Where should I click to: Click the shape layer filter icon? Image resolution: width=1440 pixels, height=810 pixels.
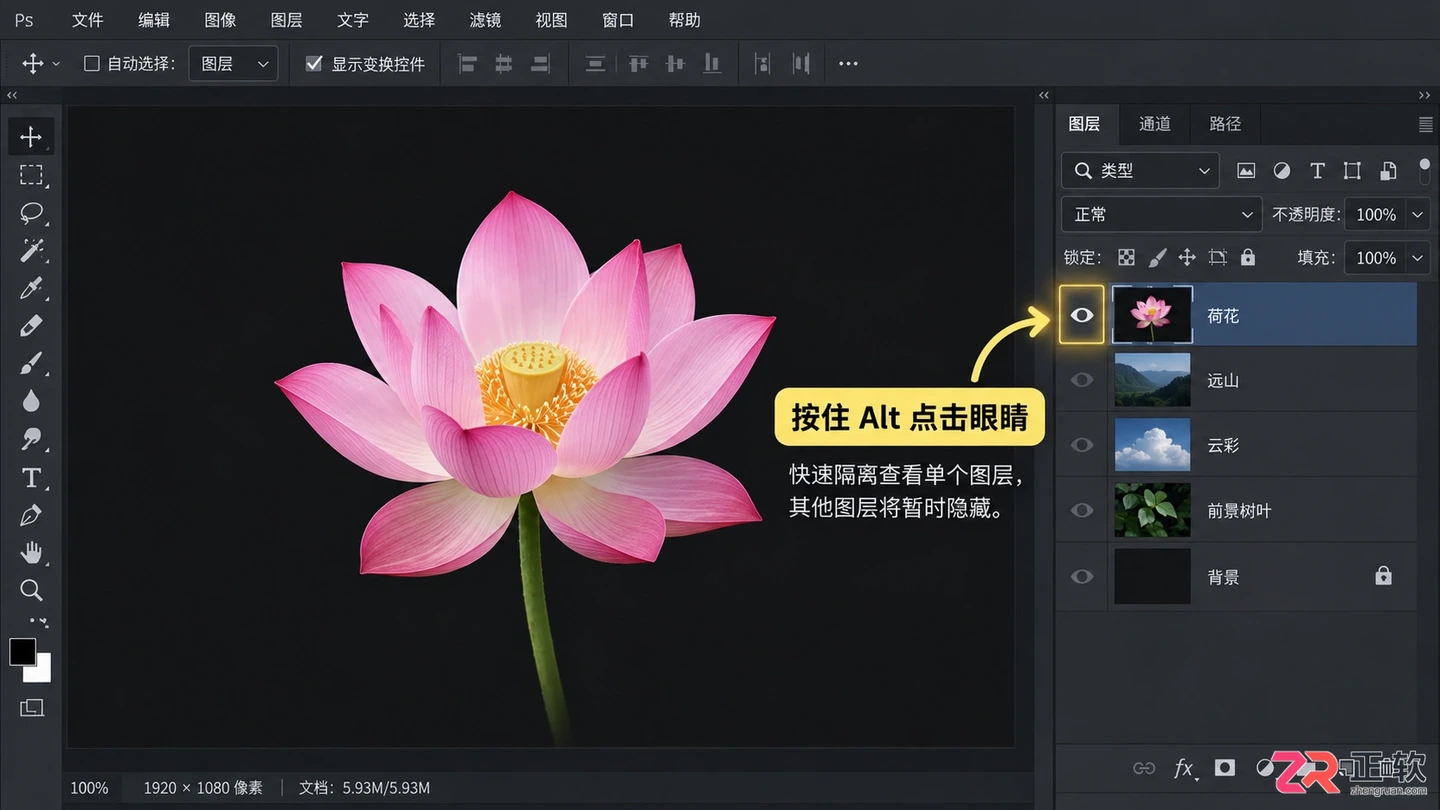pos(1352,171)
